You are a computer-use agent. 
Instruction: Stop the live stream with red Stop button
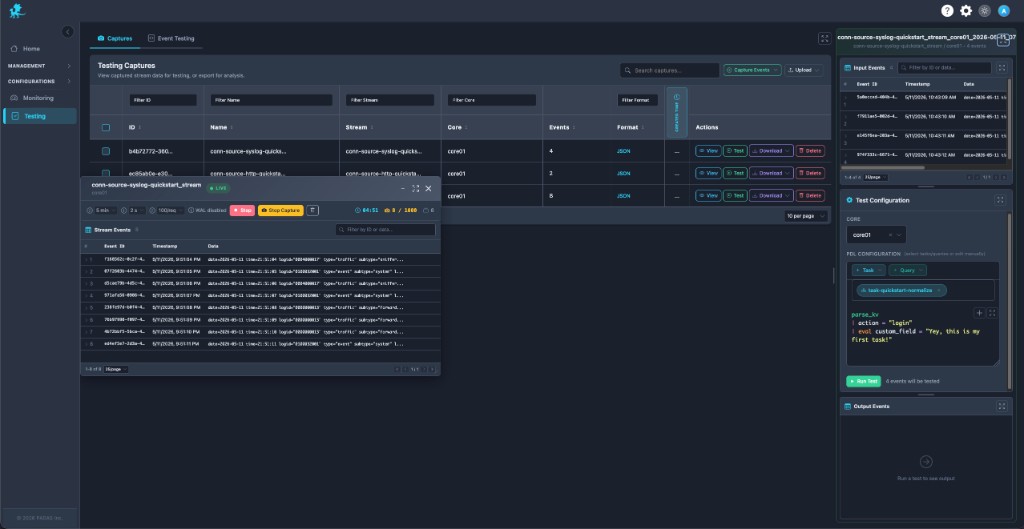242,210
